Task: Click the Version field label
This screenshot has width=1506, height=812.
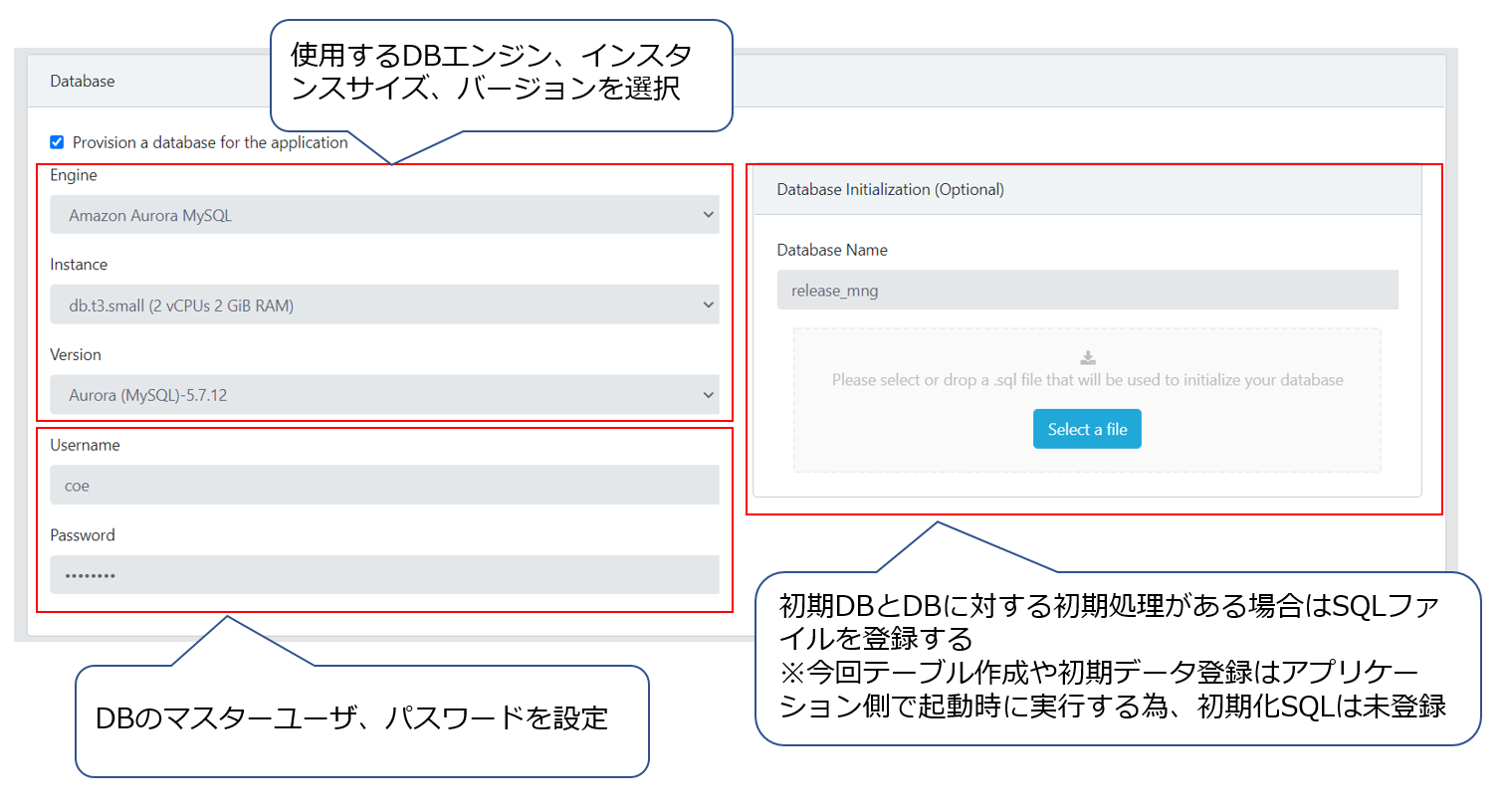Action: coord(76,355)
